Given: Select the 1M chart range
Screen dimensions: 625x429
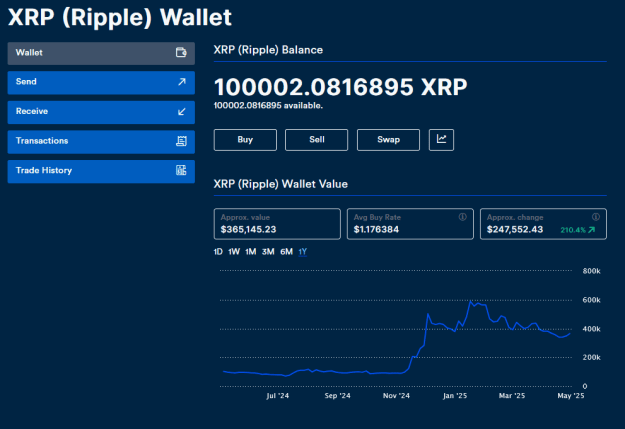Looking at the screenshot, I should coord(251,252).
